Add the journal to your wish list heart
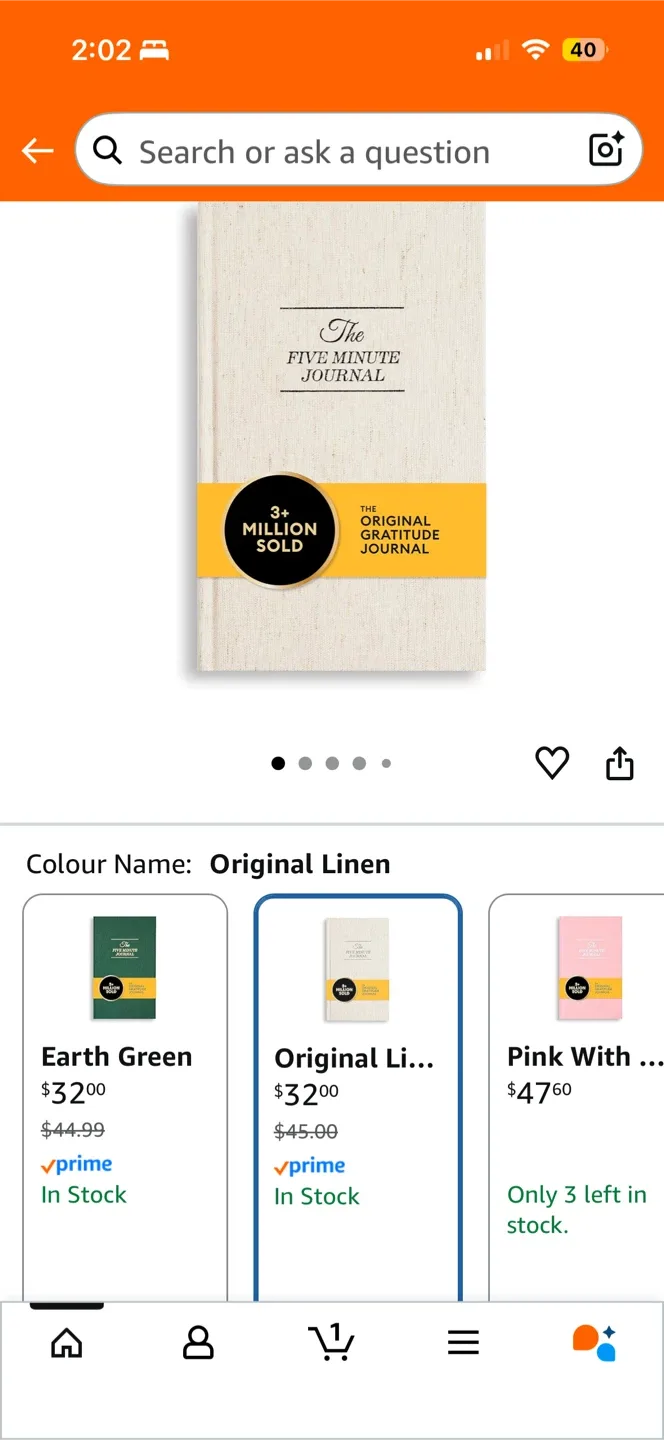This screenshot has height=1440, width=664. coord(551,762)
